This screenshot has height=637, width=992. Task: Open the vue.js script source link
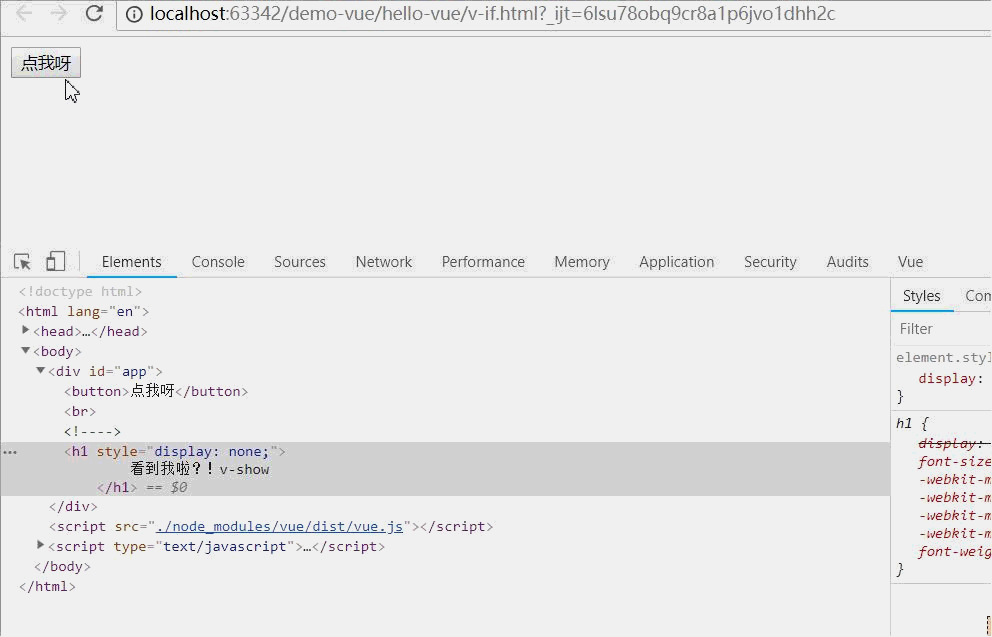pyautogui.click(x=279, y=526)
